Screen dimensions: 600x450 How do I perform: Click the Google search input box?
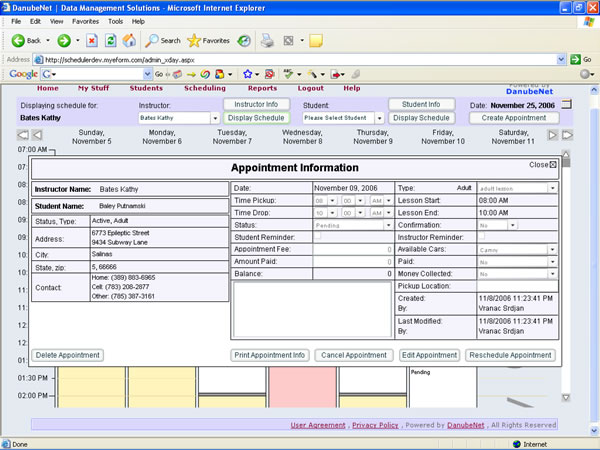96,74
